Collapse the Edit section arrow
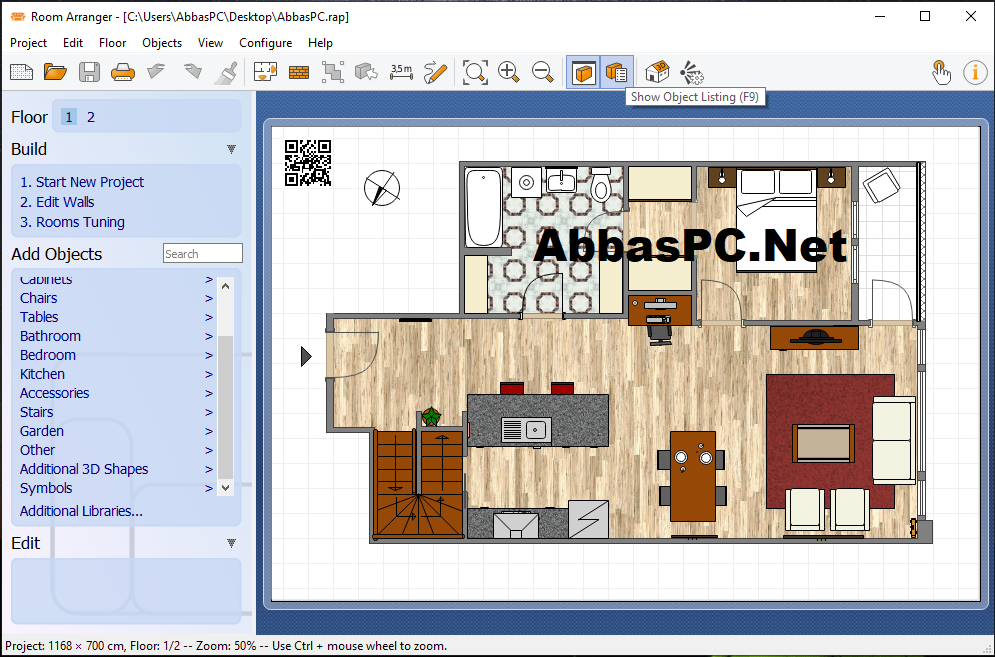This screenshot has width=995, height=657. (232, 543)
